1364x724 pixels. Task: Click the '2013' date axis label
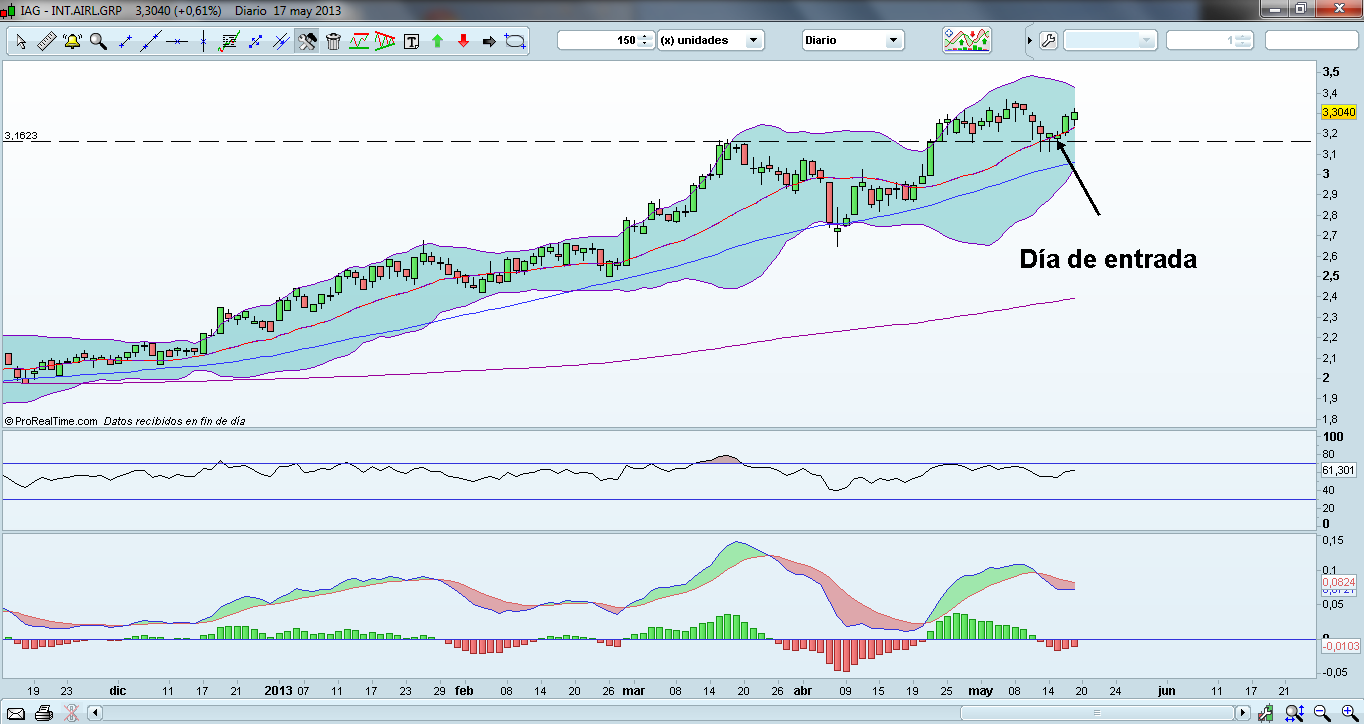click(x=278, y=690)
